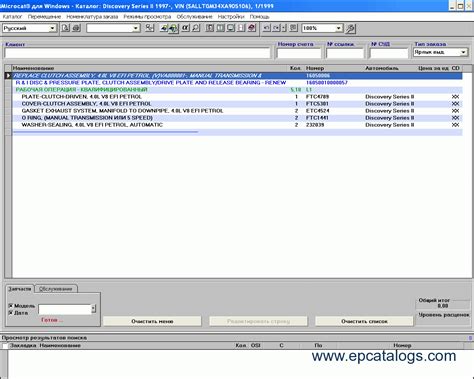
Task: Click the Цена за ед. column header
Action: click(433, 68)
